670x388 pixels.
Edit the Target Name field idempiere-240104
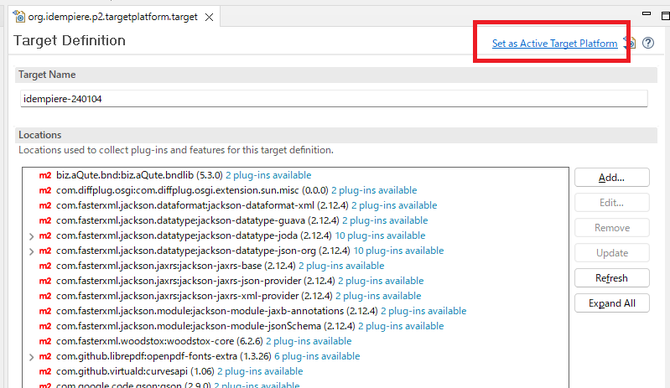[334, 99]
